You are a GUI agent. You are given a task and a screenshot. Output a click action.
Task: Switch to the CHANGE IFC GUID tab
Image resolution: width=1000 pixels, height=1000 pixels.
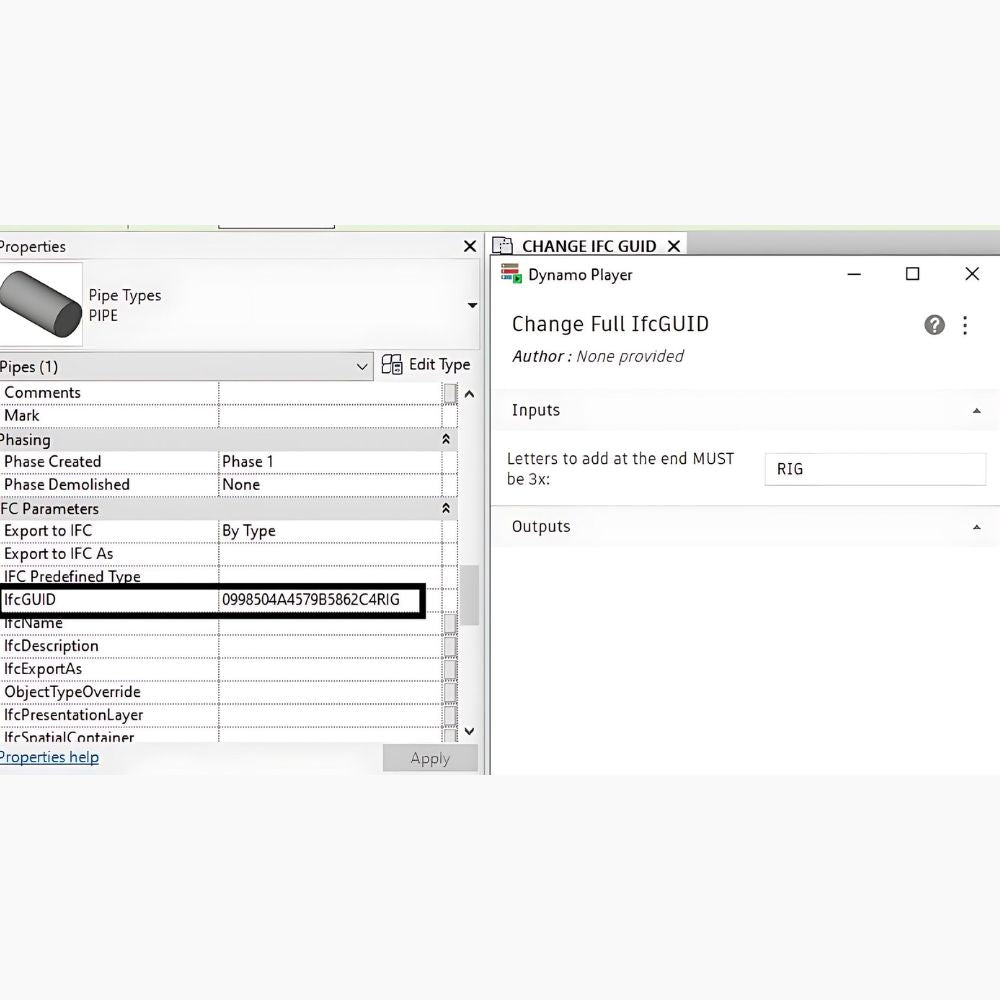[588, 246]
